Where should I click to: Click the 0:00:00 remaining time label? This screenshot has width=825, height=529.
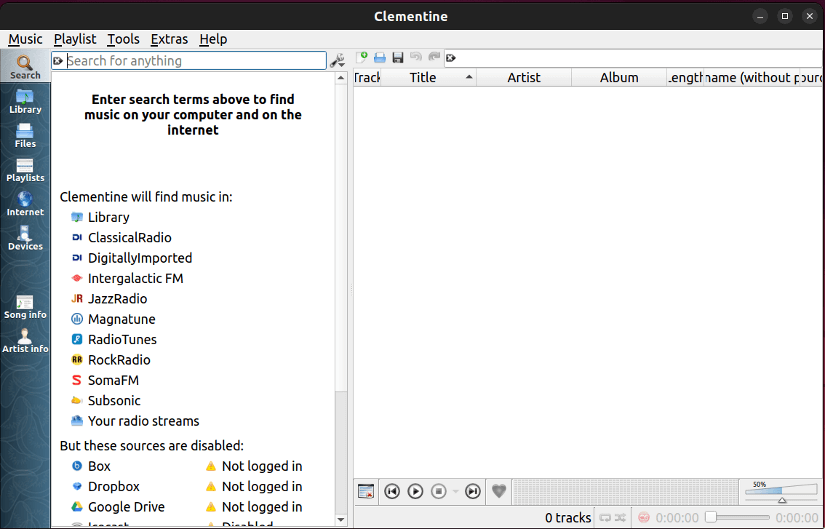coord(797,518)
